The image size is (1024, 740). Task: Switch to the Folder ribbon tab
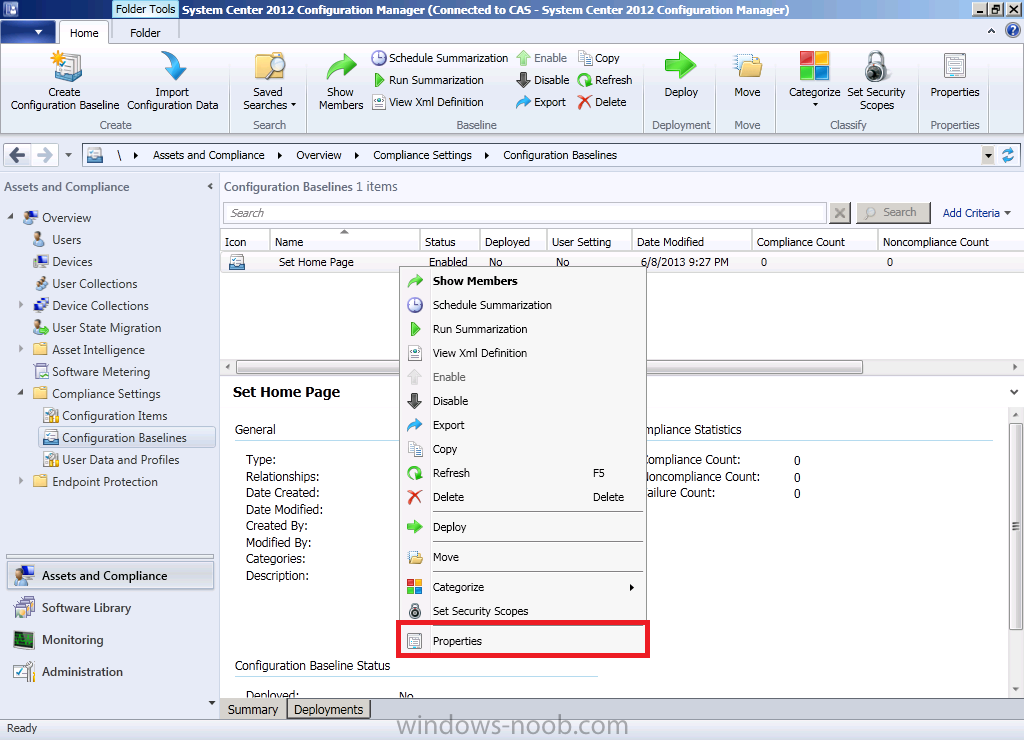[x=145, y=33]
